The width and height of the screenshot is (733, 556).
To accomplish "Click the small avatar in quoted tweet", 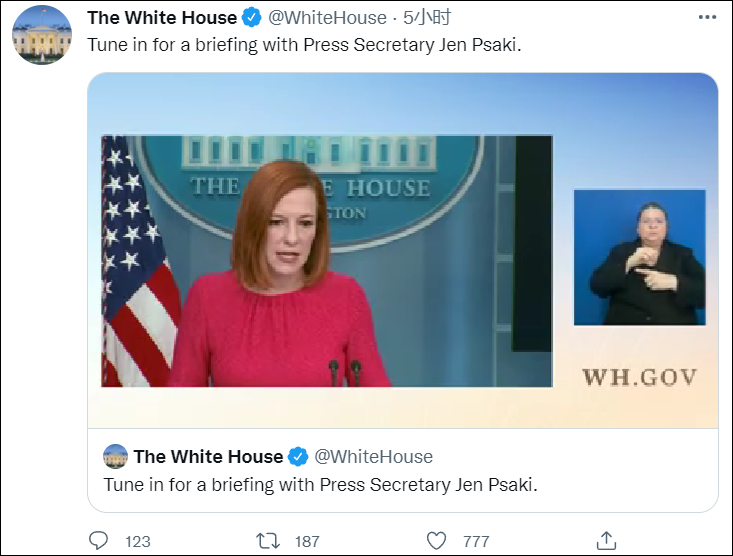I will click(115, 456).
